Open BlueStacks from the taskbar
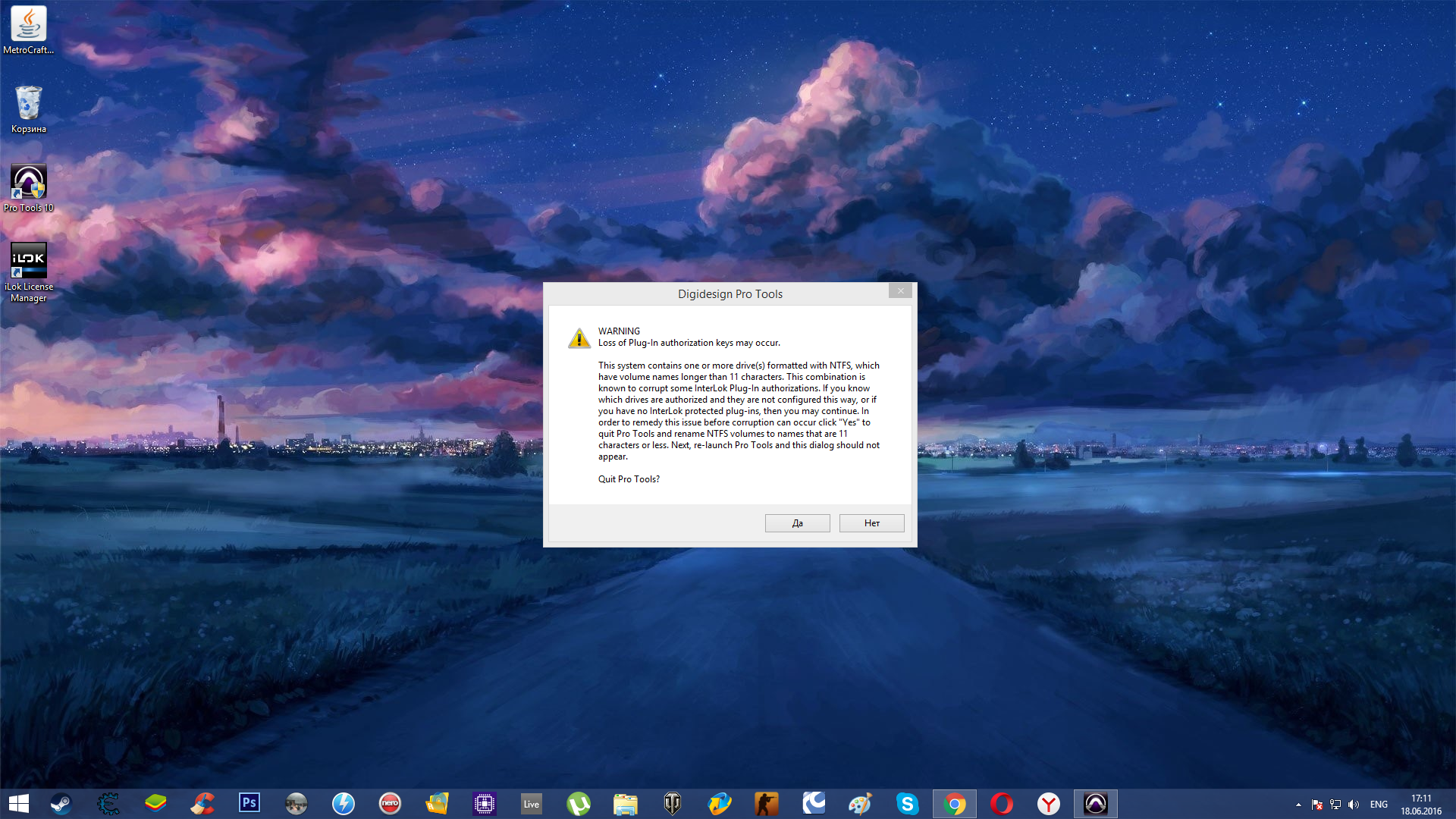This screenshot has width=1456, height=819. point(155,804)
